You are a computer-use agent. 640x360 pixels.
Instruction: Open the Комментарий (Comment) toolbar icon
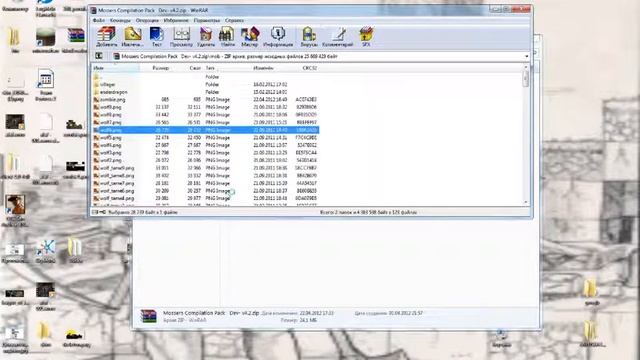tap(338, 36)
